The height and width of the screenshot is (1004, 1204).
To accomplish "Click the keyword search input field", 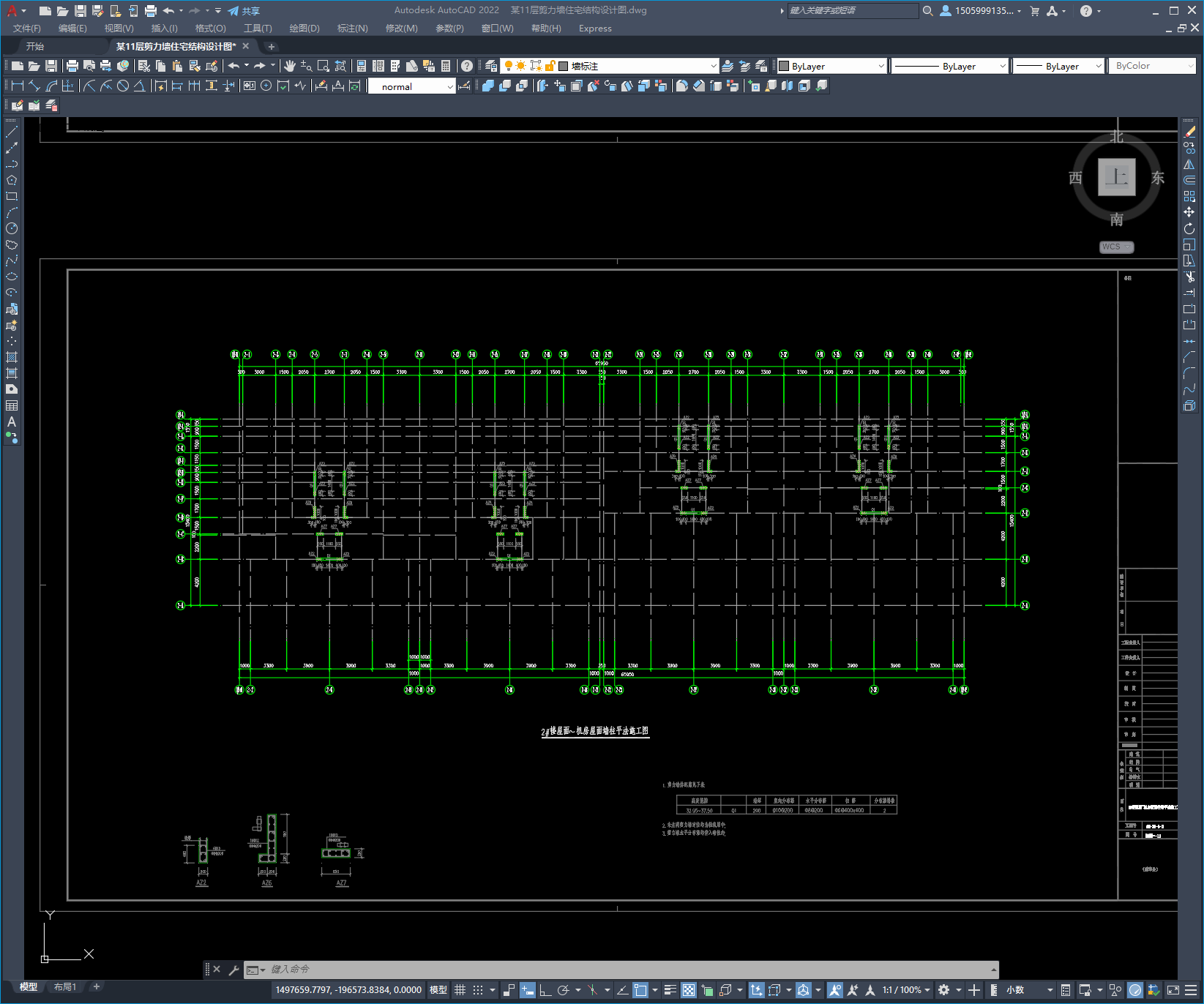I will pos(853,11).
